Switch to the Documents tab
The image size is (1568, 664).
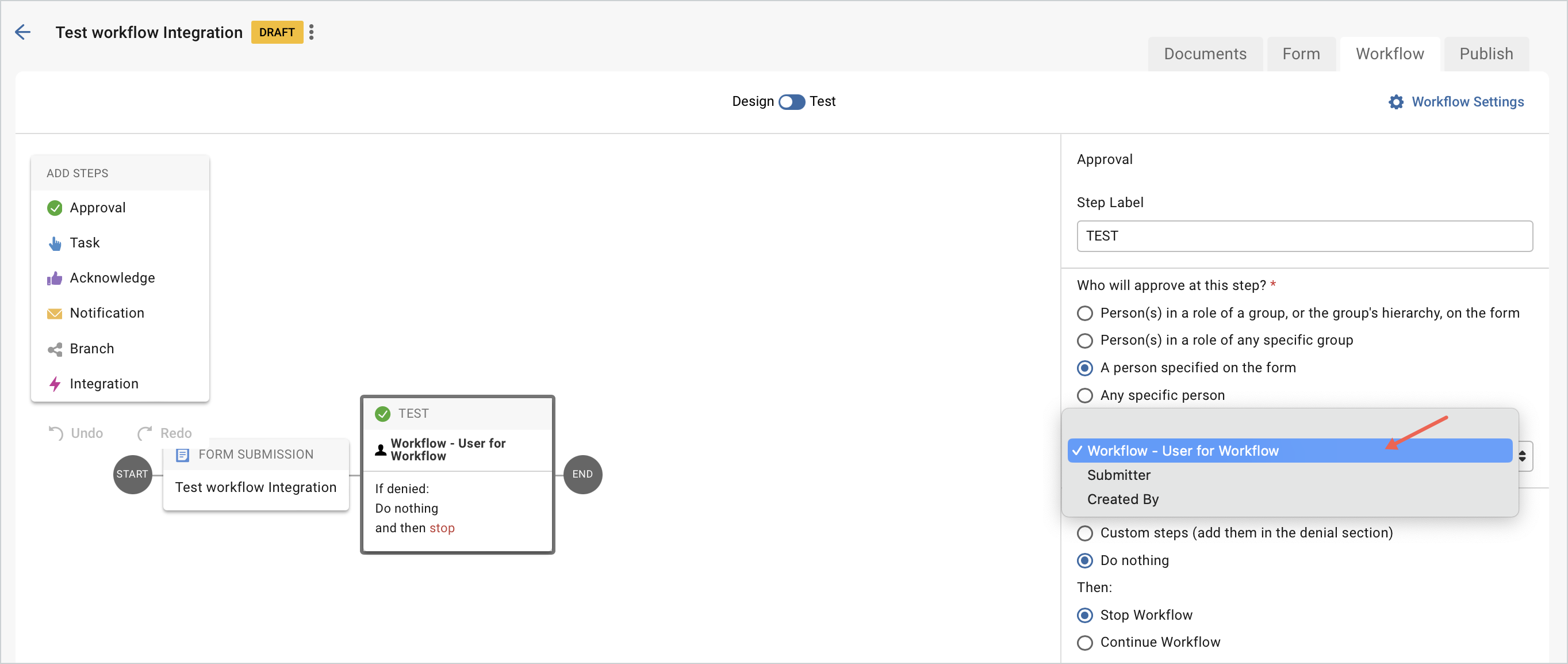(x=1205, y=54)
